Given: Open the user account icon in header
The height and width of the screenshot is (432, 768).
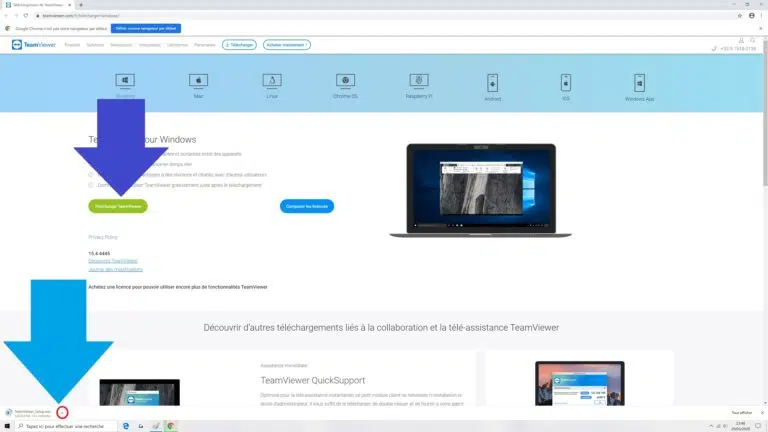Looking at the screenshot, I should click(x=741, y=41).
